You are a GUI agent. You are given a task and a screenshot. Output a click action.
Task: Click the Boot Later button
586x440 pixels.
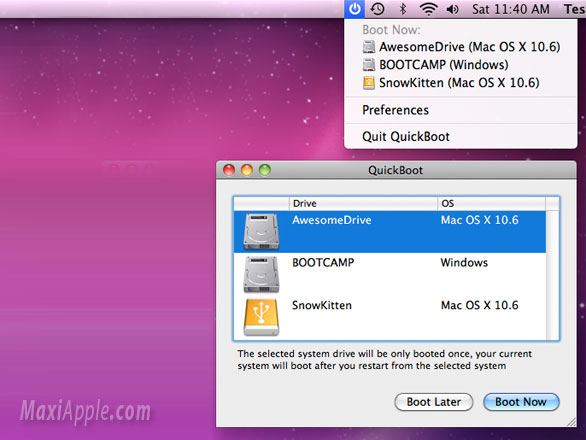coord(434,402)
